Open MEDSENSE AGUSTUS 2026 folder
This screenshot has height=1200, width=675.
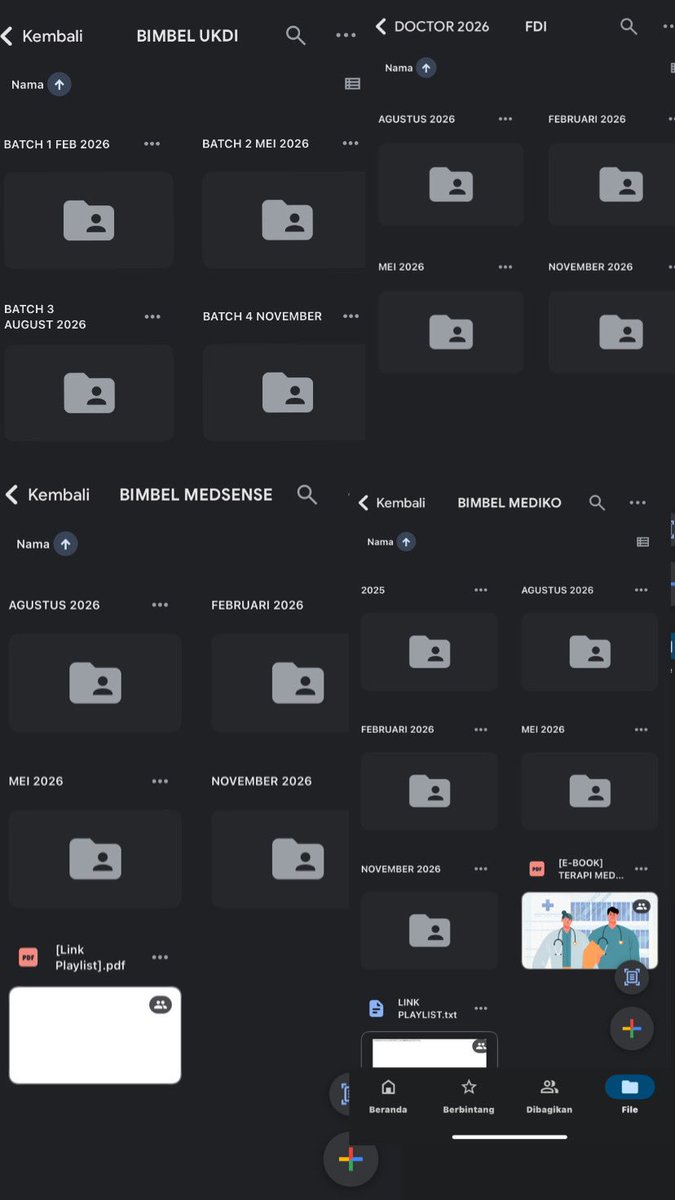[x=95, y=682]
